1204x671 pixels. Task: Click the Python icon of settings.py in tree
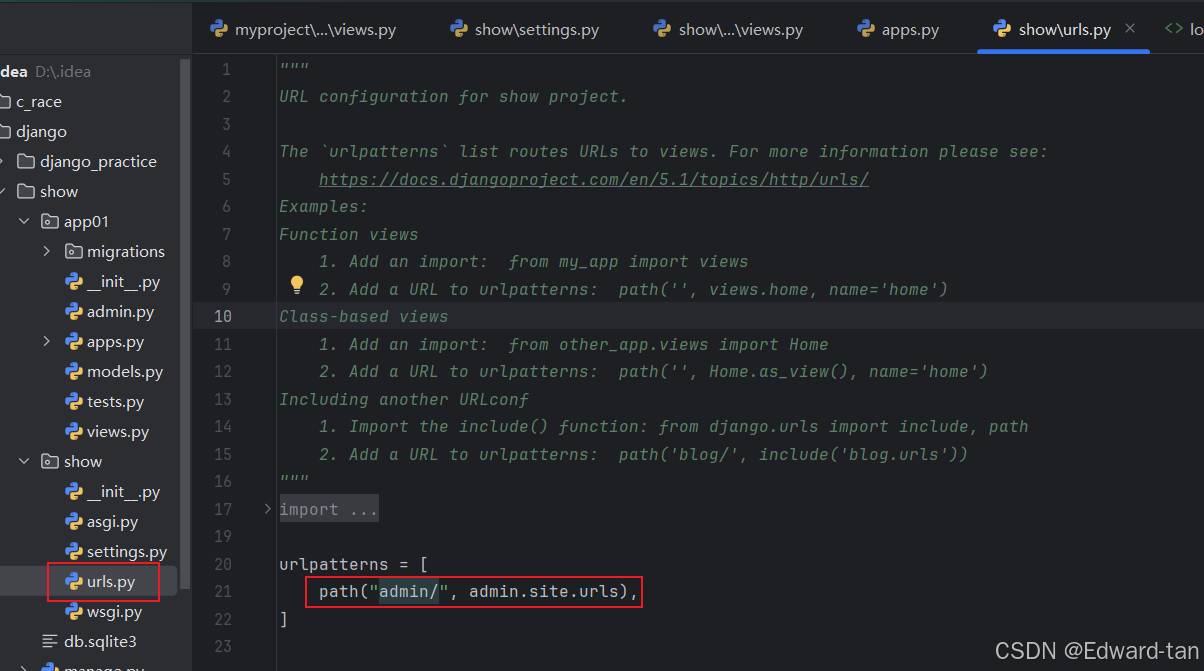point(73,552)
